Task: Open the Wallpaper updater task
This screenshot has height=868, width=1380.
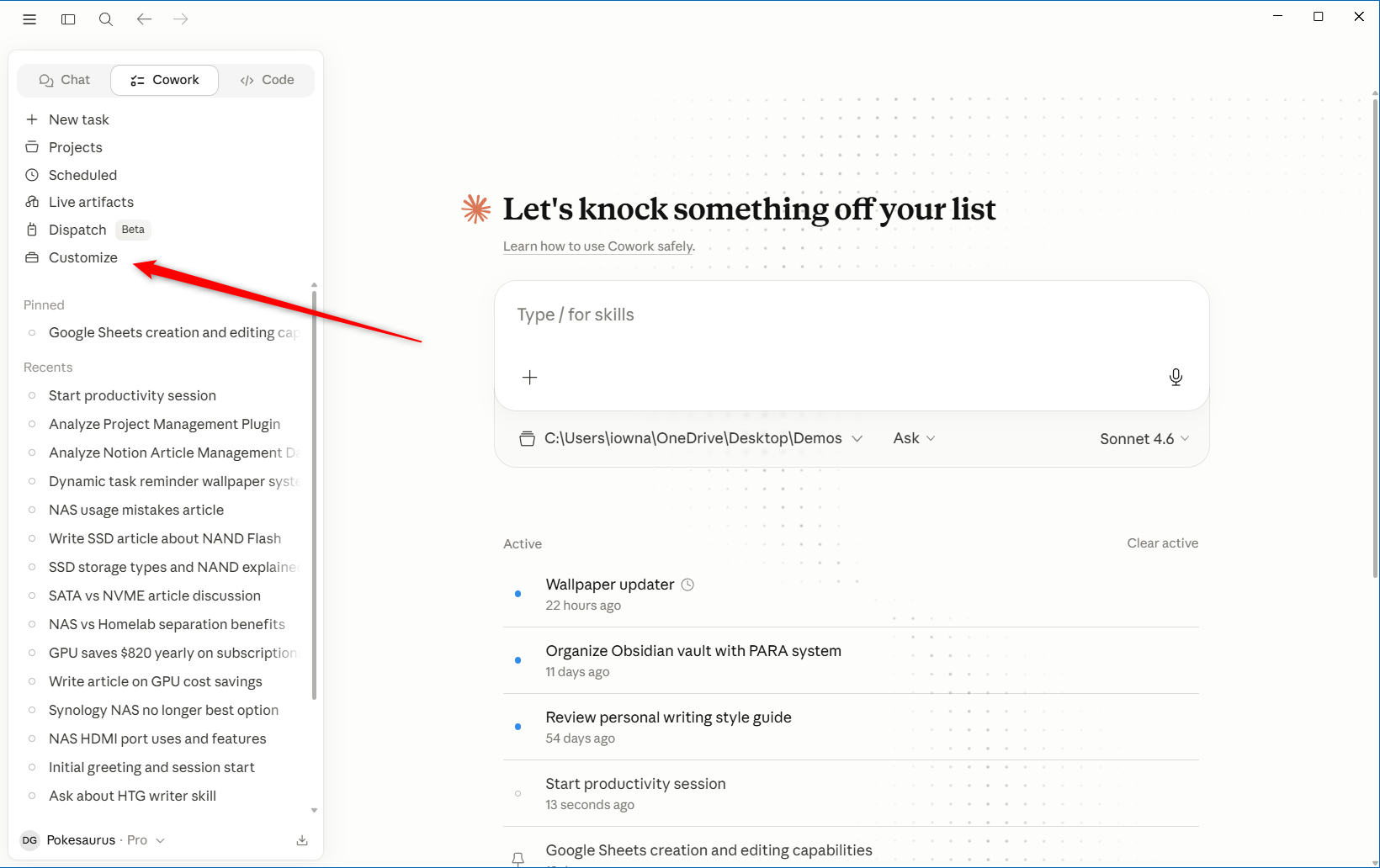Action: point(851,594)
